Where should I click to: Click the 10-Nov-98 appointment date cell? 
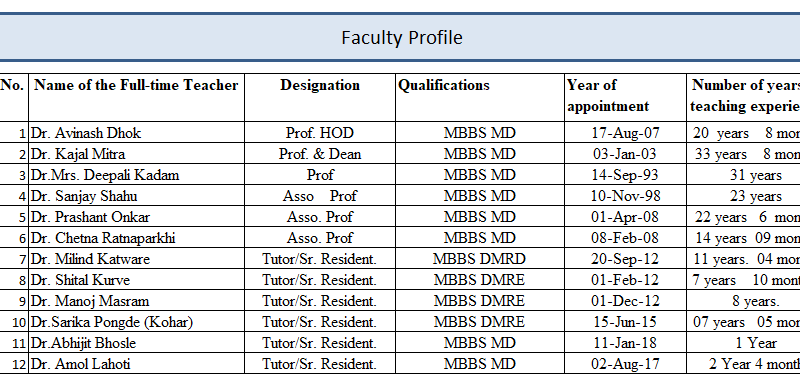tap(626, 196)
